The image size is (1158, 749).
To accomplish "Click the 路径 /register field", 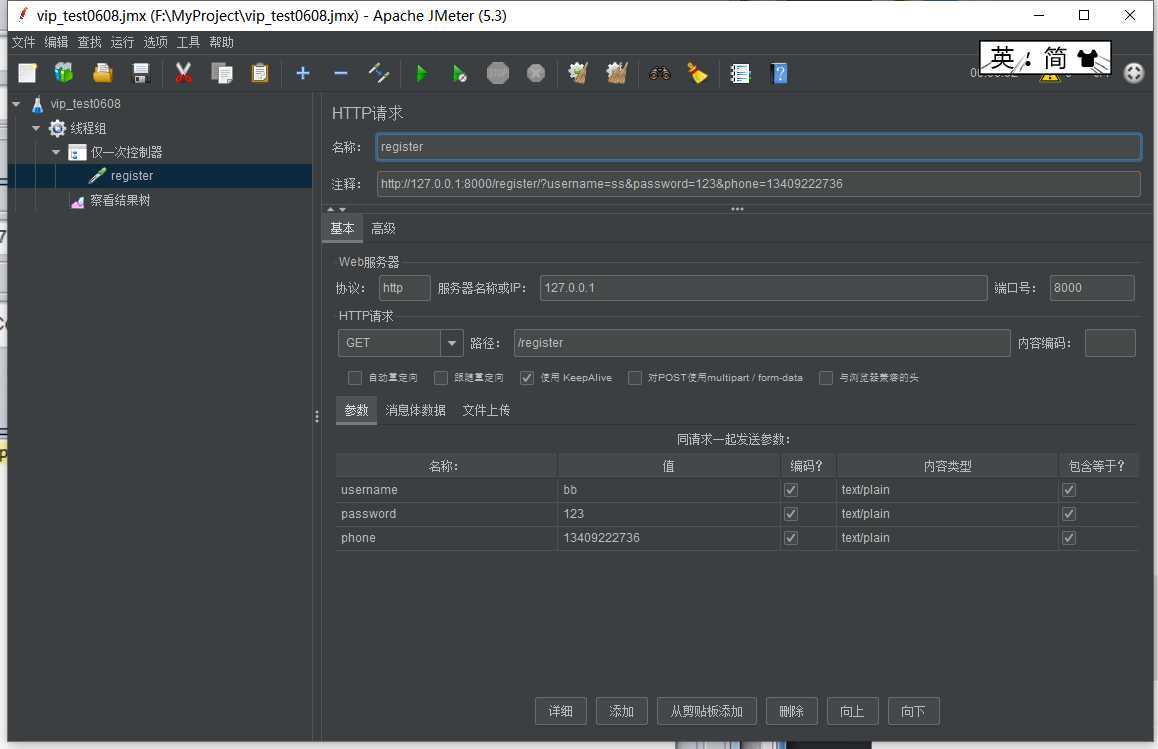I will (761, 343).
